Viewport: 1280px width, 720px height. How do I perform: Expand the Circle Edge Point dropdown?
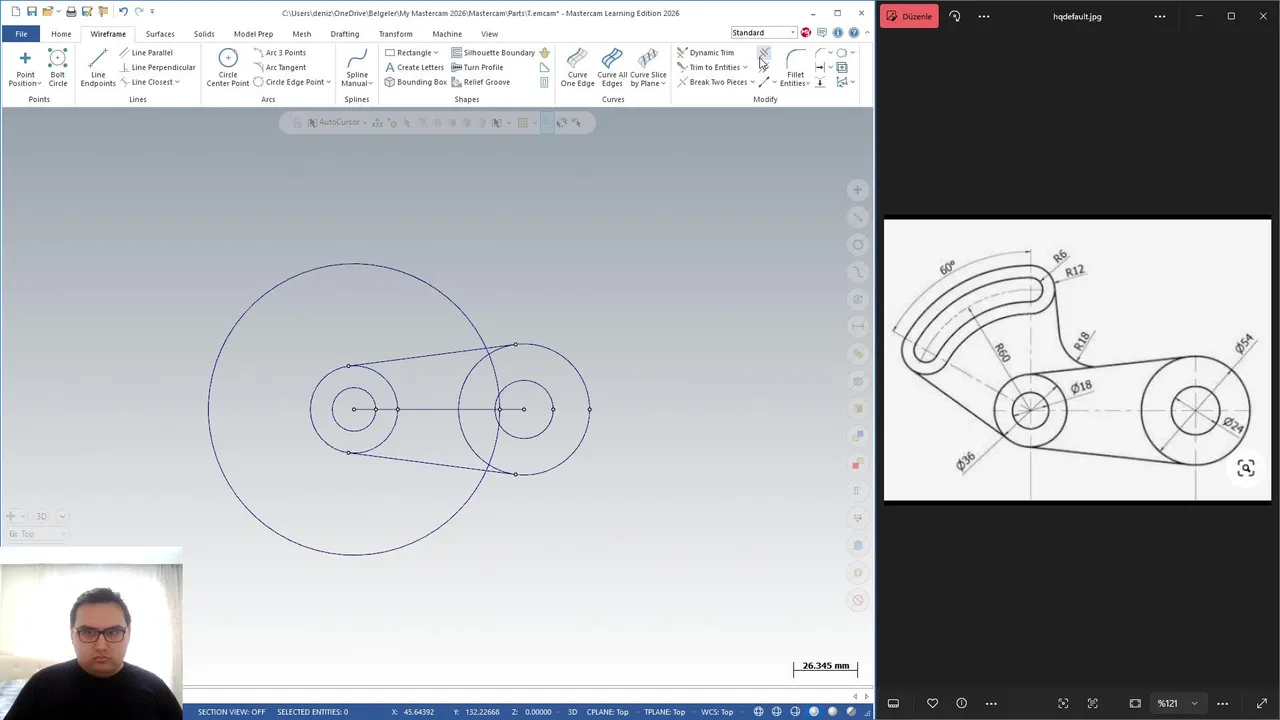tap(329, 82)
